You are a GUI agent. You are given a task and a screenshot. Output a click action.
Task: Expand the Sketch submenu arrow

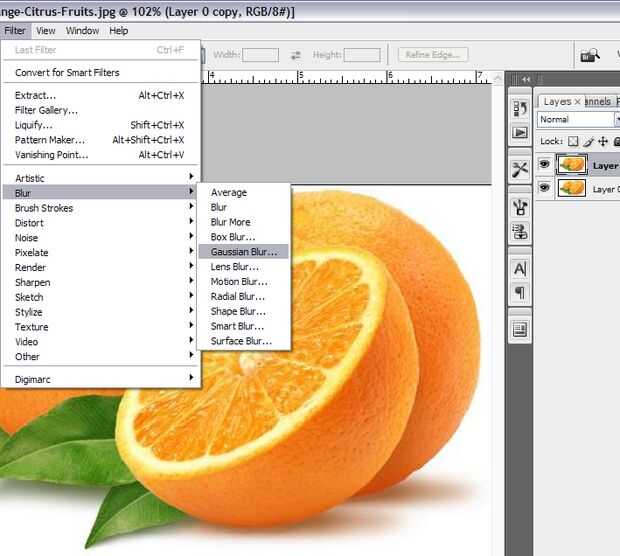pos(191,295)
